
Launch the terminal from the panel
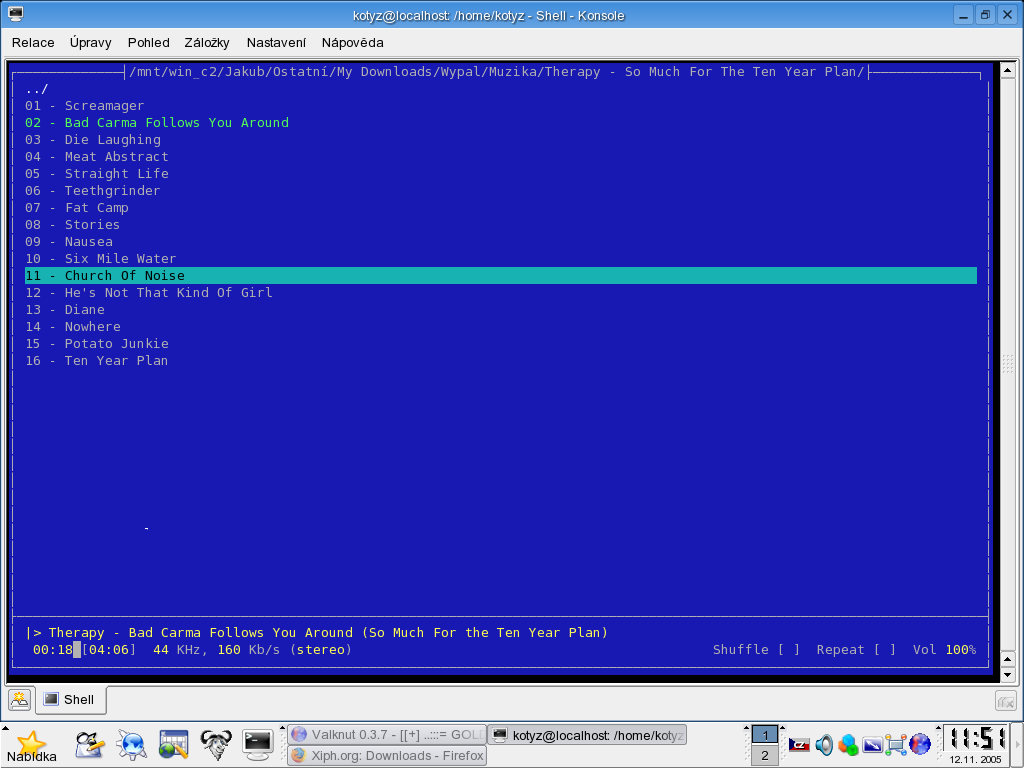[x=258, y=744]
